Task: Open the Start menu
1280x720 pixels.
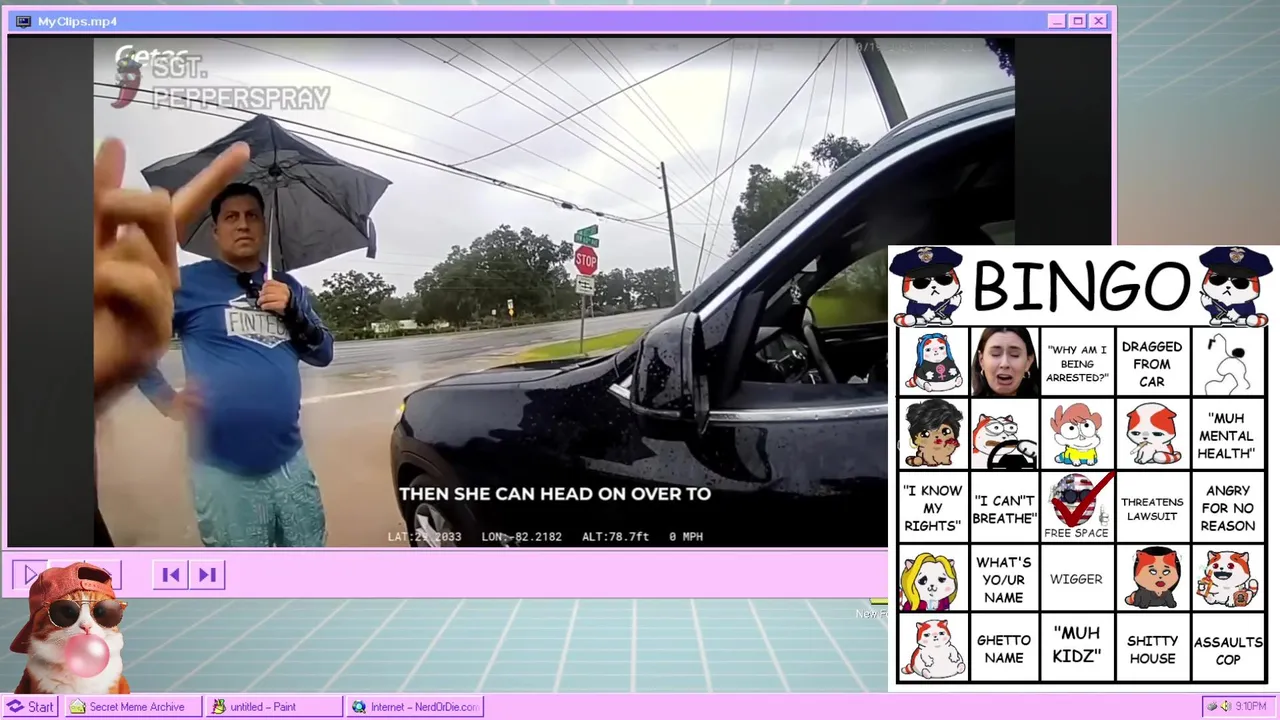Action: [31, 707]
